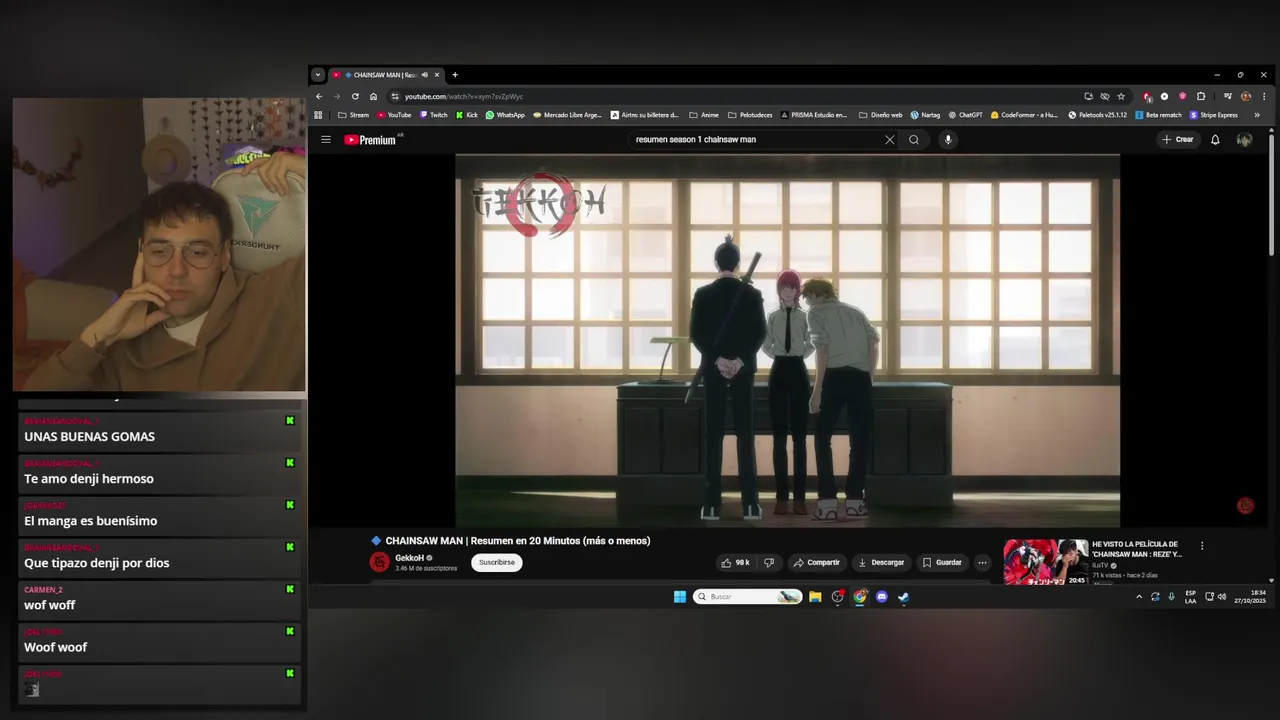
Task: Click the YouTube search magnifier button
Action: (914, 140)
